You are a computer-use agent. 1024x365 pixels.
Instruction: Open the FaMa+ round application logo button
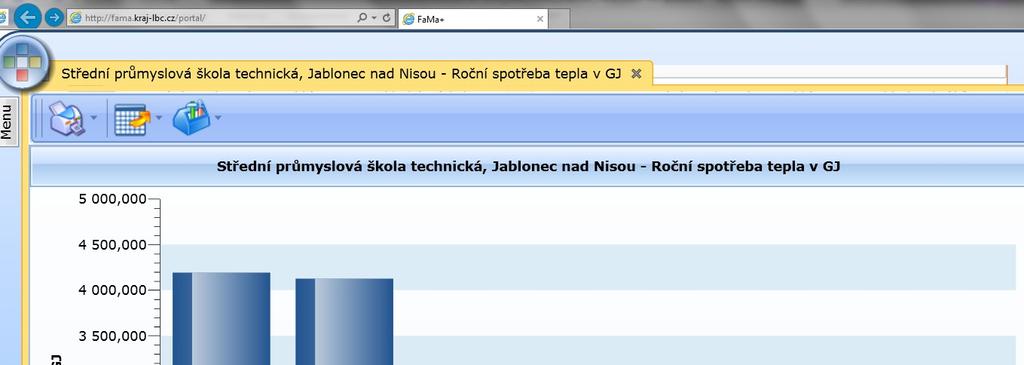[23, 62]
